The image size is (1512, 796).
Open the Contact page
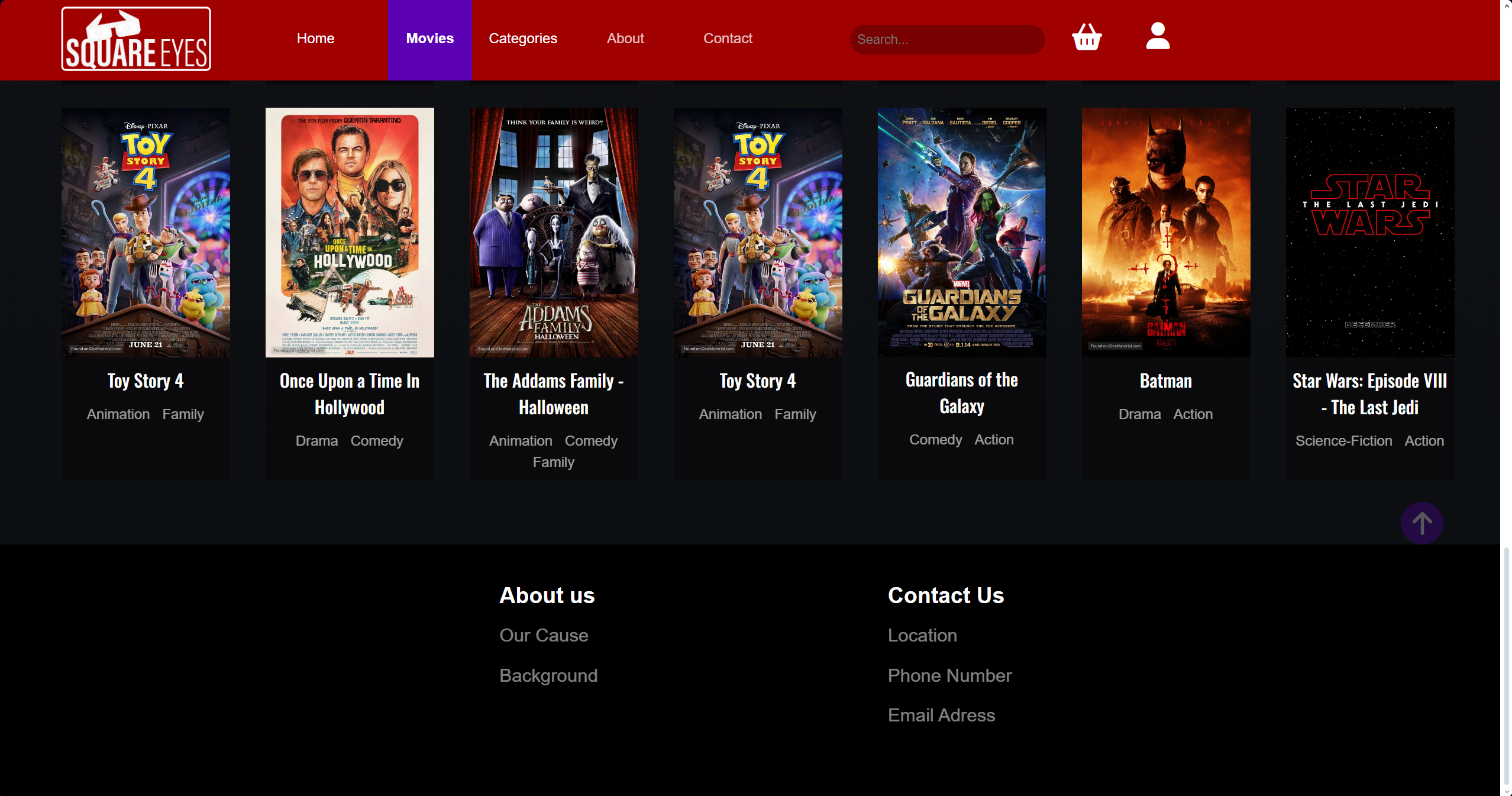pos(728,38)
